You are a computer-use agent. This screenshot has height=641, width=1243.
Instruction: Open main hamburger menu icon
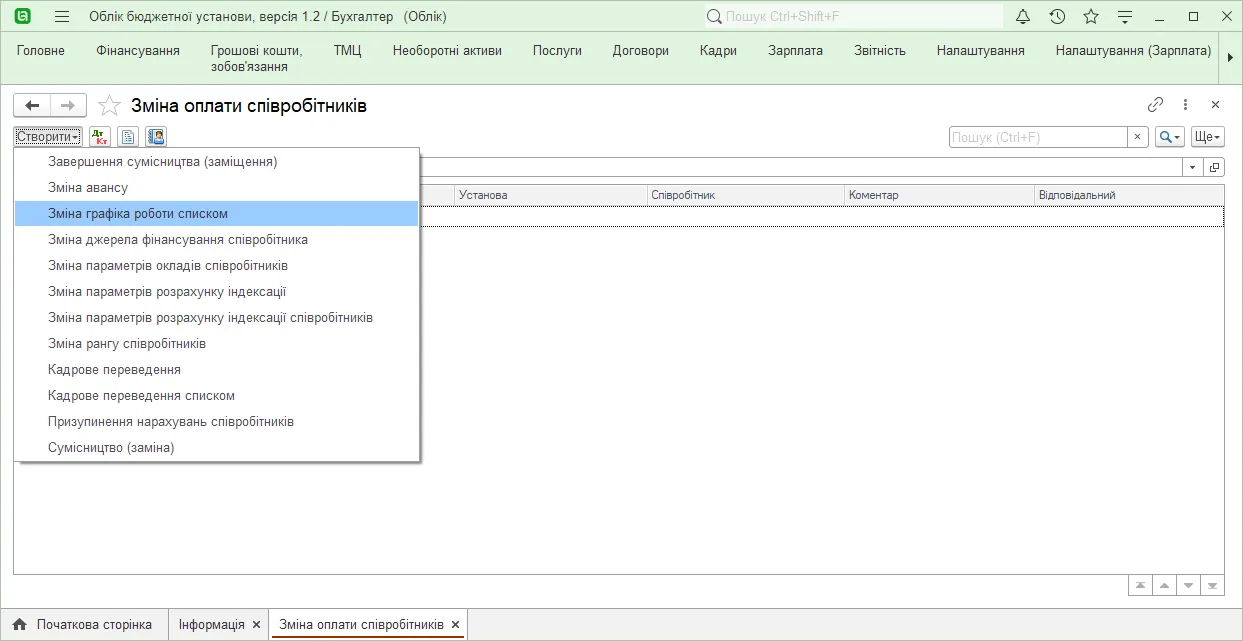click(x=62, y=17)
